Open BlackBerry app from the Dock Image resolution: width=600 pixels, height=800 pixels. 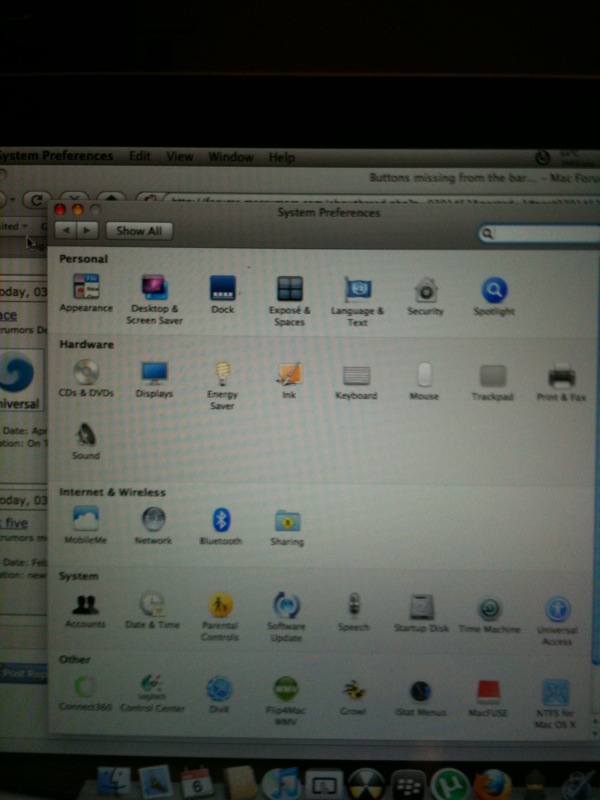pos(408,786)
